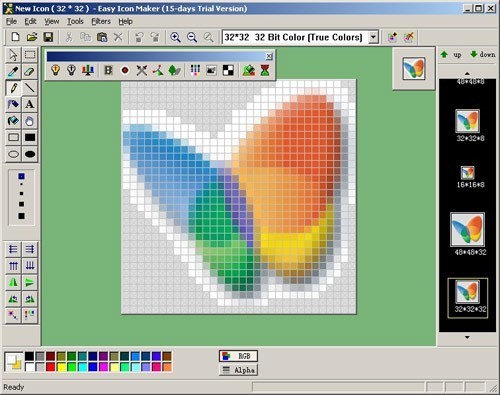Select the filled black ellipse tool
Image resolution: width=500 pixels, height=395 pixels.
[x=30, y=154]
